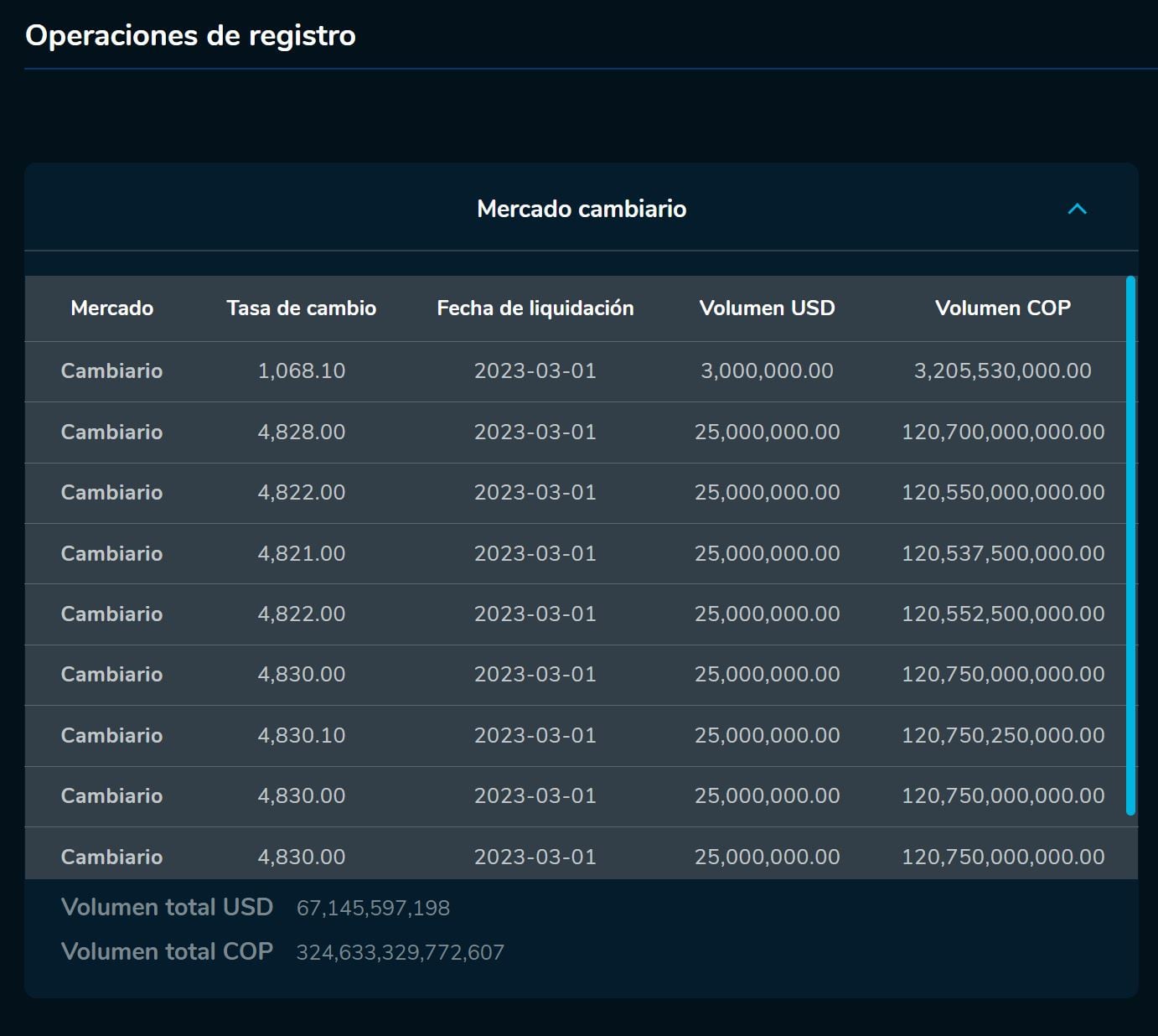The image size is (1158, 1036).
Task: Click the Volumen total COP figure
Action: pyautogui.click(x=401, y=951)
